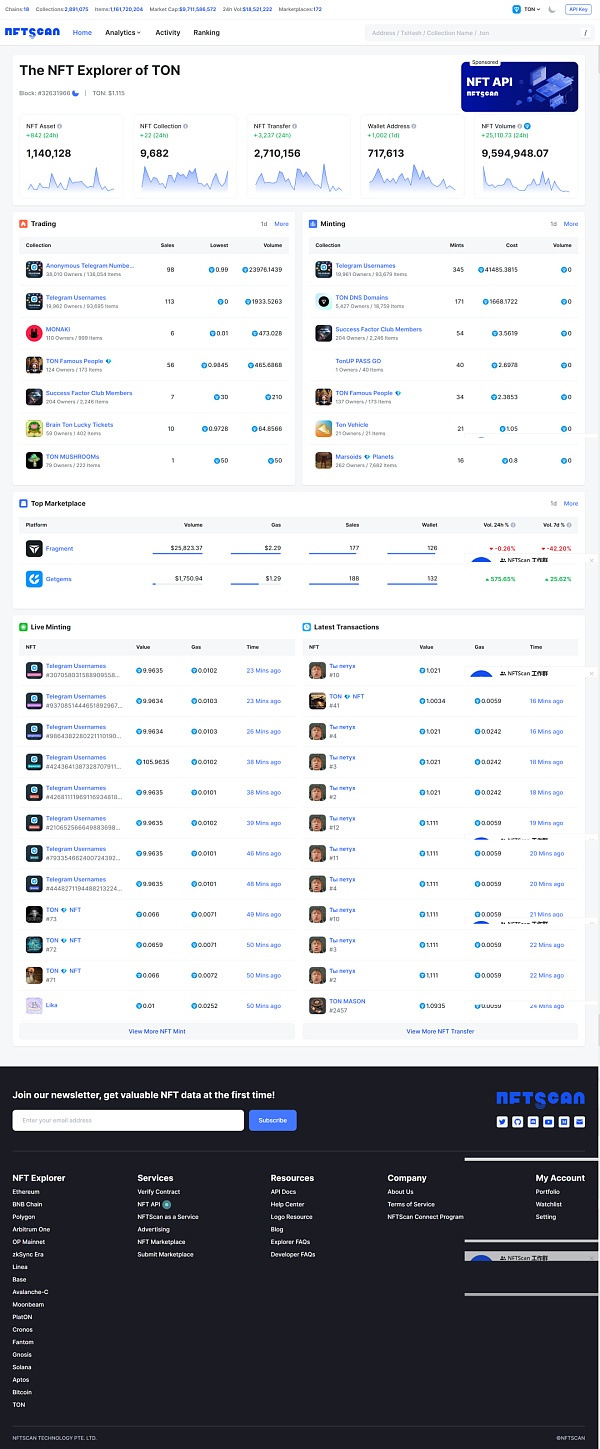Click the Top Marketplace section icon
The height and width of the screenshot is (1449, 600).
click(23, 504)
